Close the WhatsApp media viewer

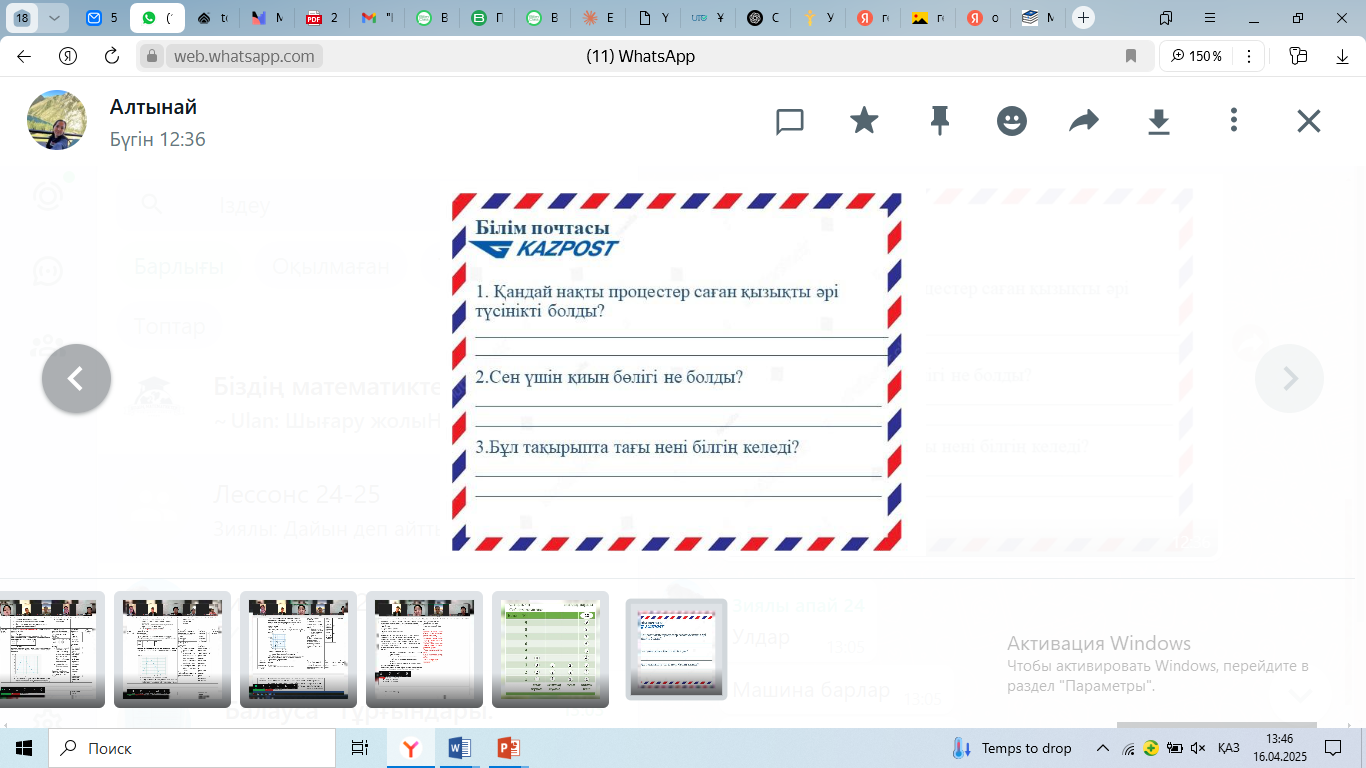point(1309,122)
